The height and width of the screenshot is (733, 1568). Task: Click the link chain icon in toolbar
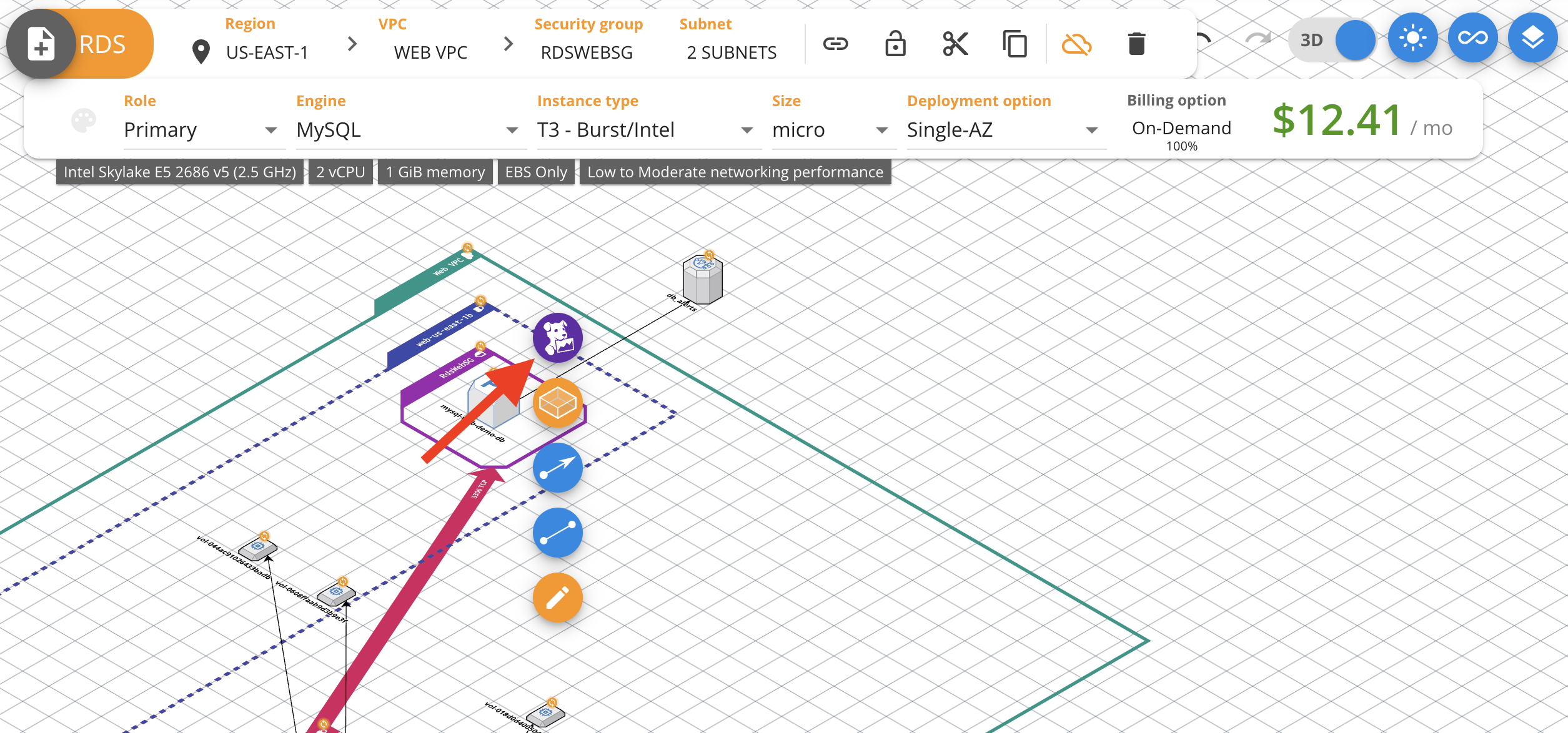pyautogui.click(x=835, y=43)
